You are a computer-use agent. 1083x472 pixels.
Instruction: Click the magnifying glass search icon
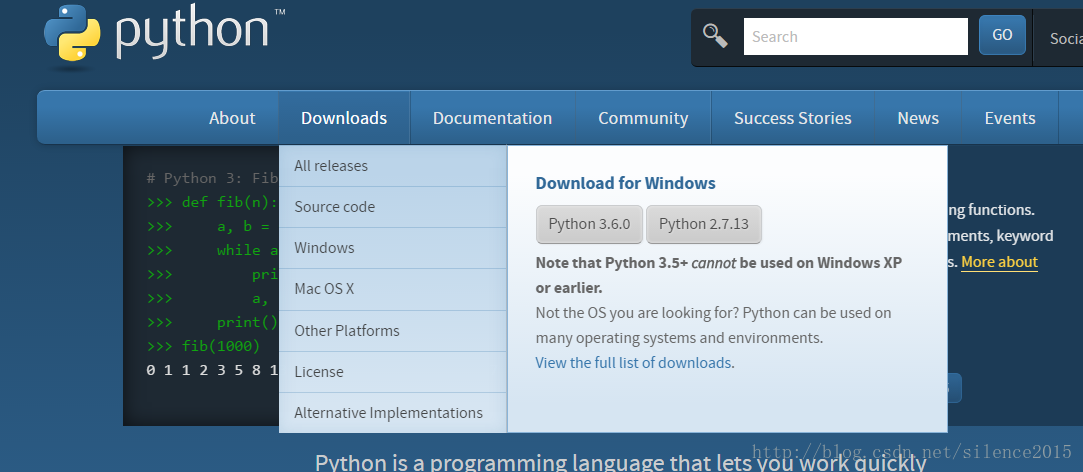[715, 35]
